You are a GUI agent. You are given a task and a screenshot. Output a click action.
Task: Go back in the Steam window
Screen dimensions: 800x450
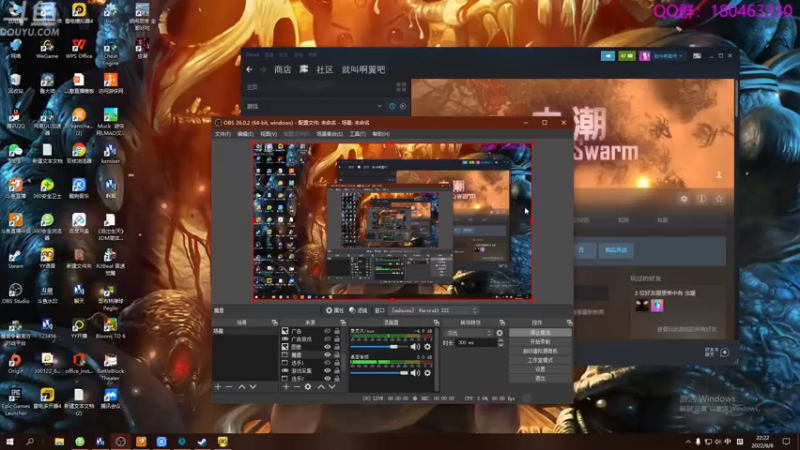point(249,69)
